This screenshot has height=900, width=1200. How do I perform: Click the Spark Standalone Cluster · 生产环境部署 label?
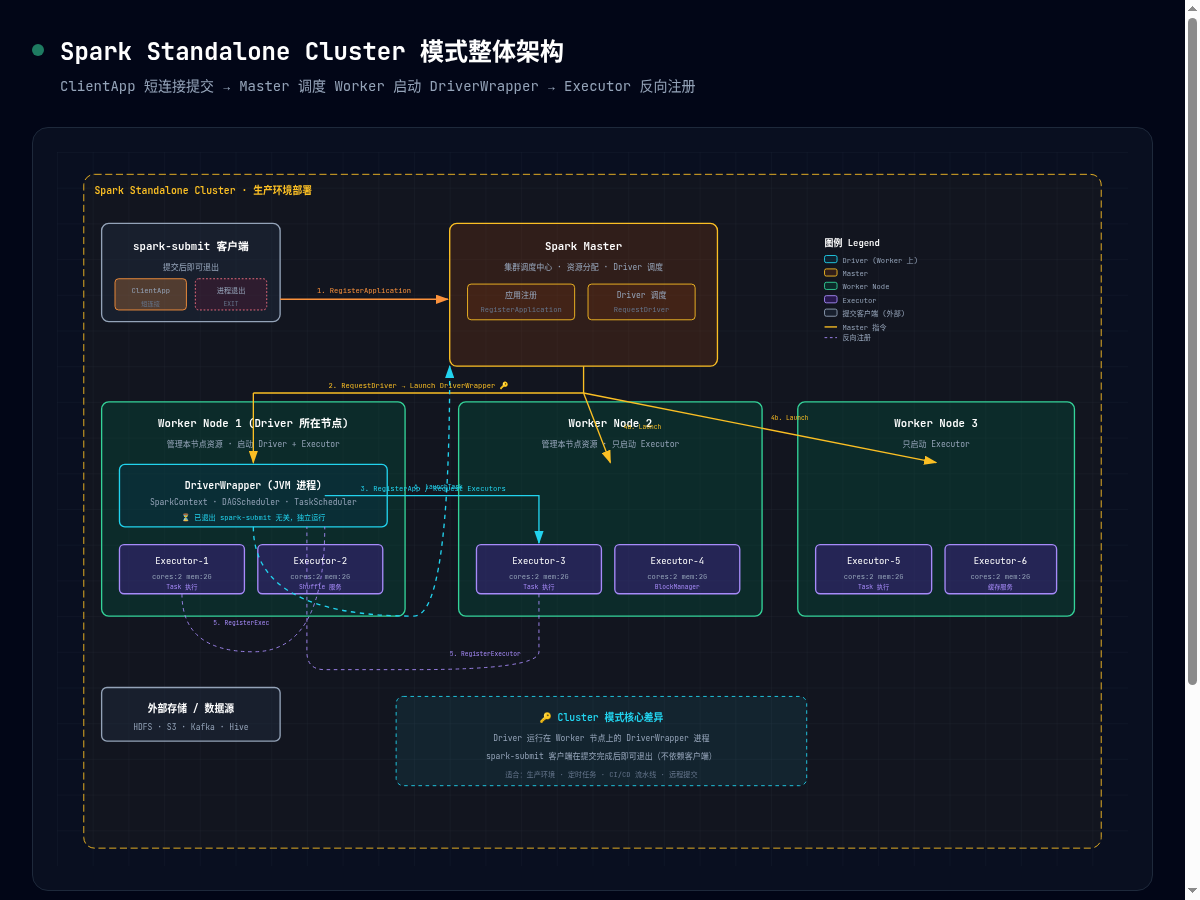pyautogui.click(x=203, y=190)
